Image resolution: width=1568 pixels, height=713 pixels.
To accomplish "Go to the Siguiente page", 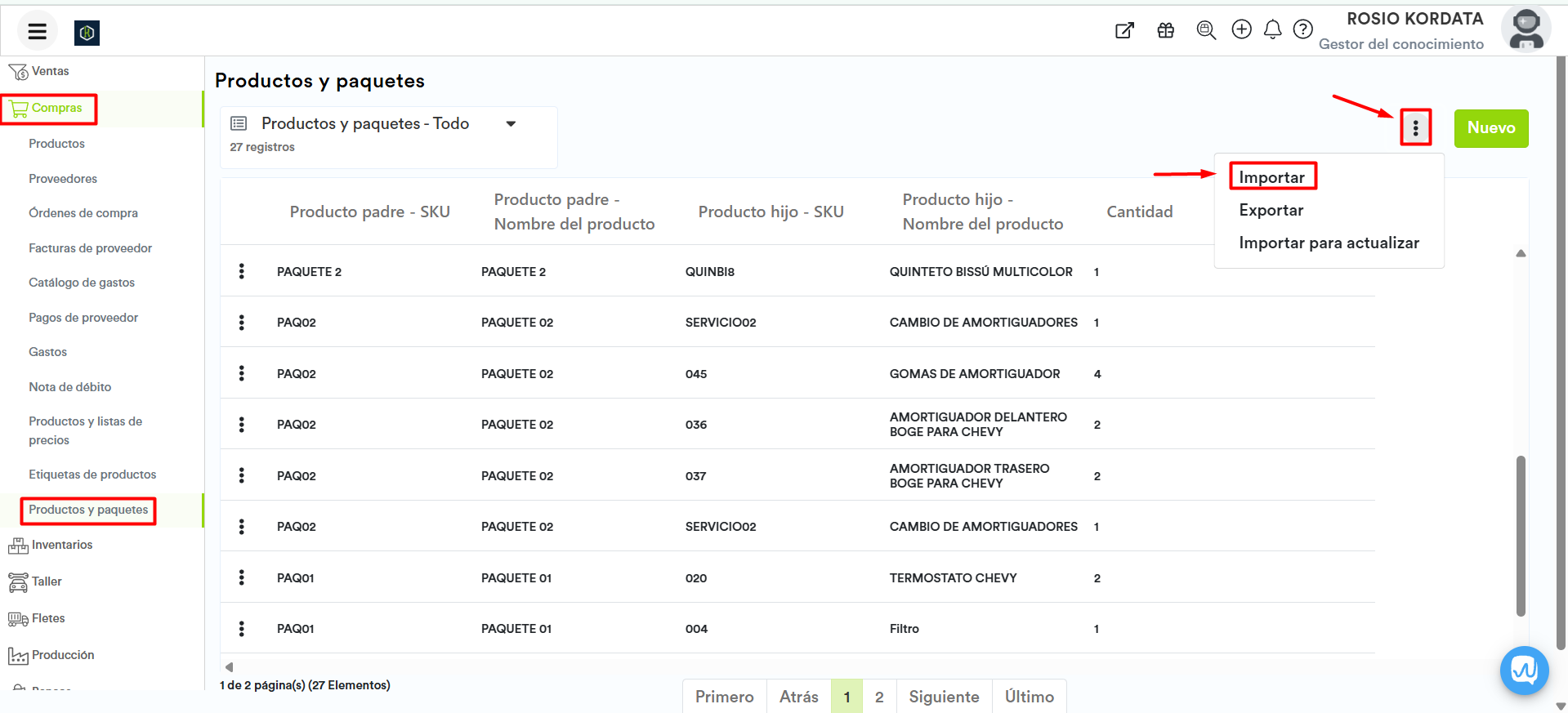I will pyautogui.click(x=944, y=697).
